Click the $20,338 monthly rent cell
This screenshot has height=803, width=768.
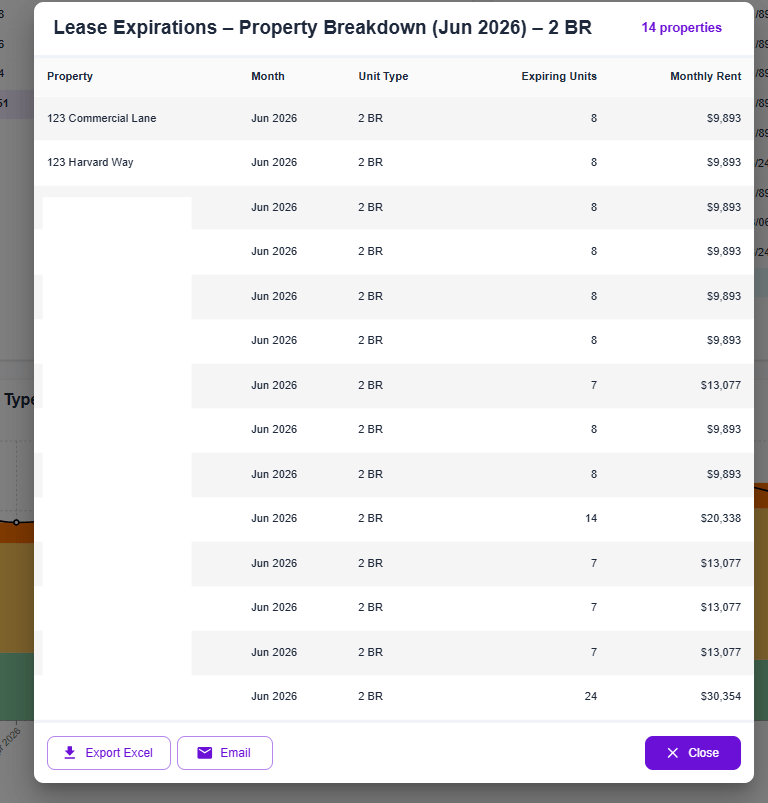coord(720,518)
